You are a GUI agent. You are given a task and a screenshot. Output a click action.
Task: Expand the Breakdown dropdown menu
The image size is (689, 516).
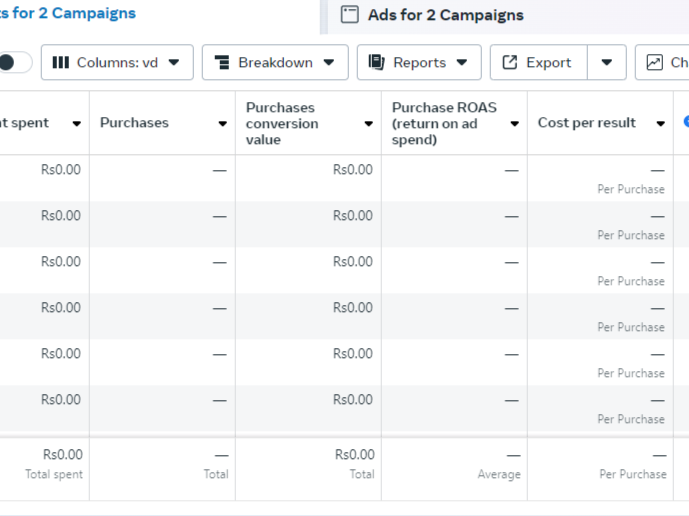pyautogui.click(x=275, y=62)
